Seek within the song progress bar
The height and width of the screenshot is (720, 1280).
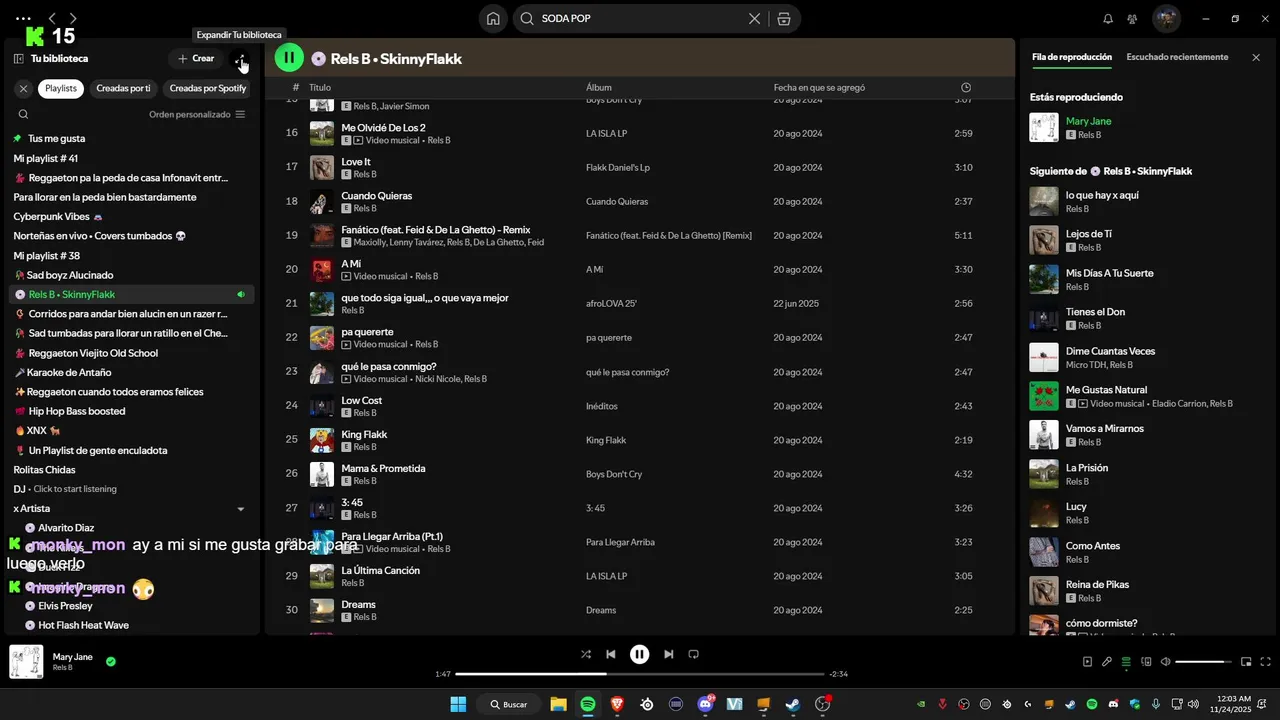click(x=640, y=674)
